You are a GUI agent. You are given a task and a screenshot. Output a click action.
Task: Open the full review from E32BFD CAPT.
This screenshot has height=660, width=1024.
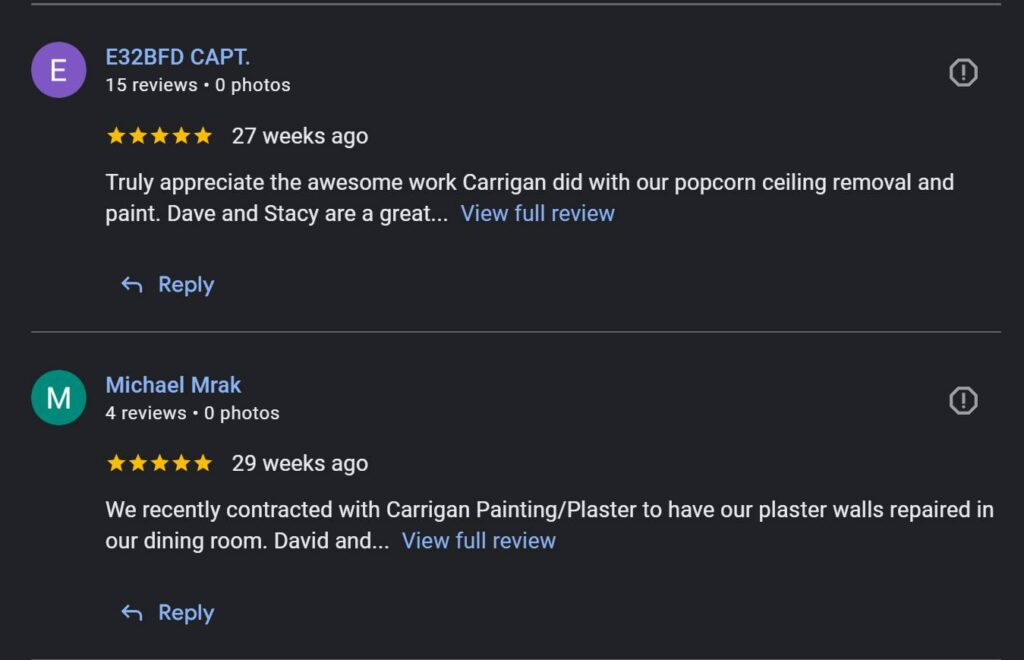click(538, 213)
